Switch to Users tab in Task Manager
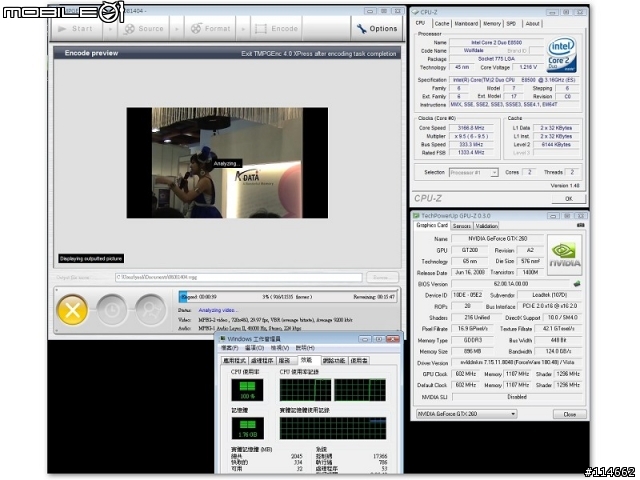Viewport: 640px width, 480px height. (359, 360)
